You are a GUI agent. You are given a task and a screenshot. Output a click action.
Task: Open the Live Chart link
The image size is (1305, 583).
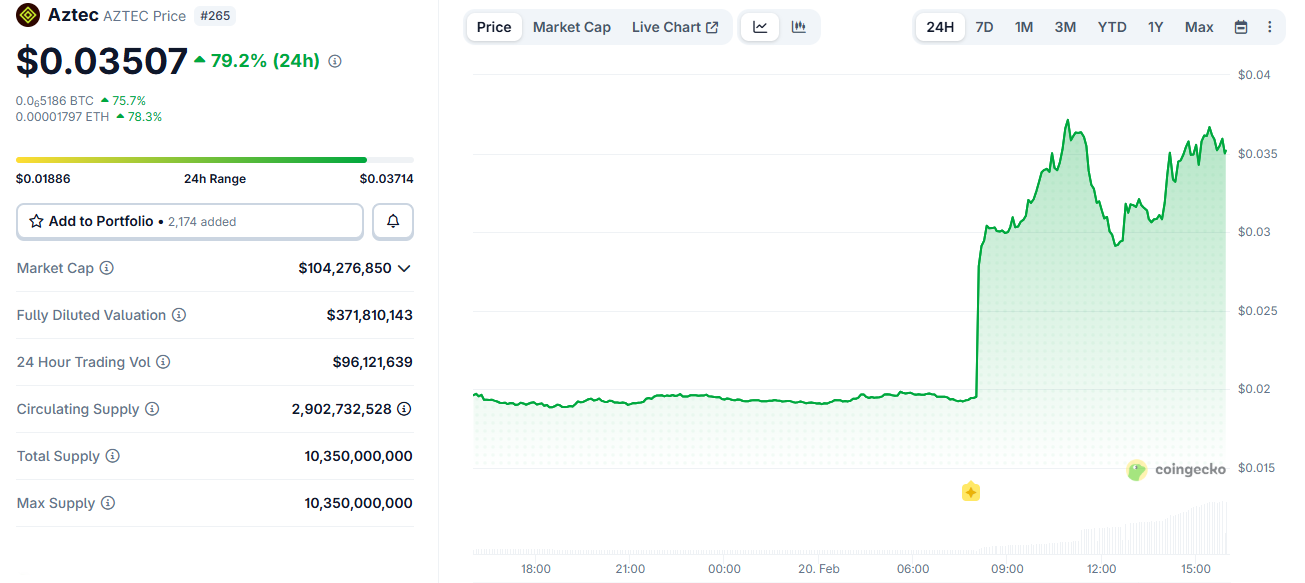tap(675, 27)
